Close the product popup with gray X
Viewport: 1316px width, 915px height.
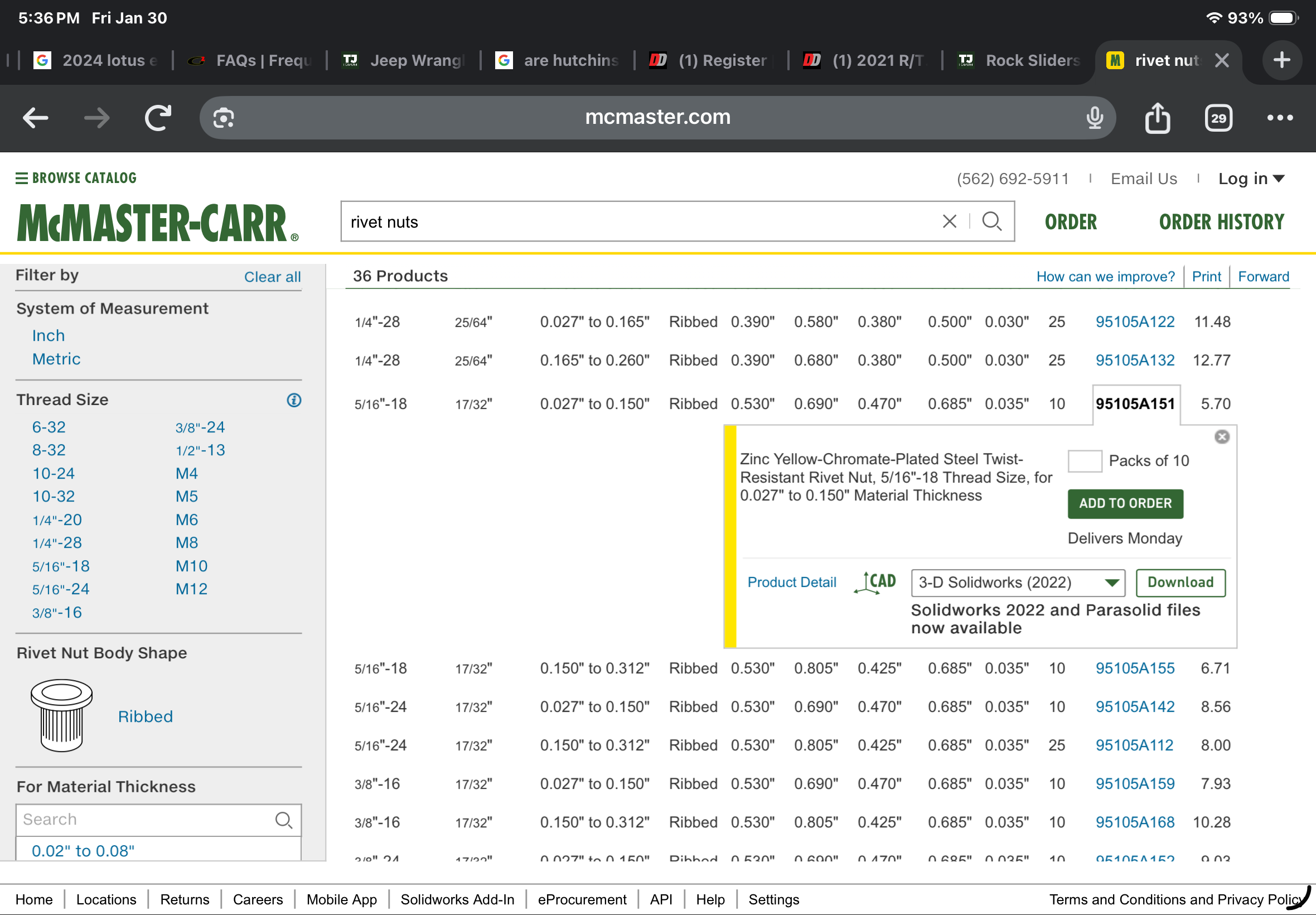click(x=1221, y=437)
